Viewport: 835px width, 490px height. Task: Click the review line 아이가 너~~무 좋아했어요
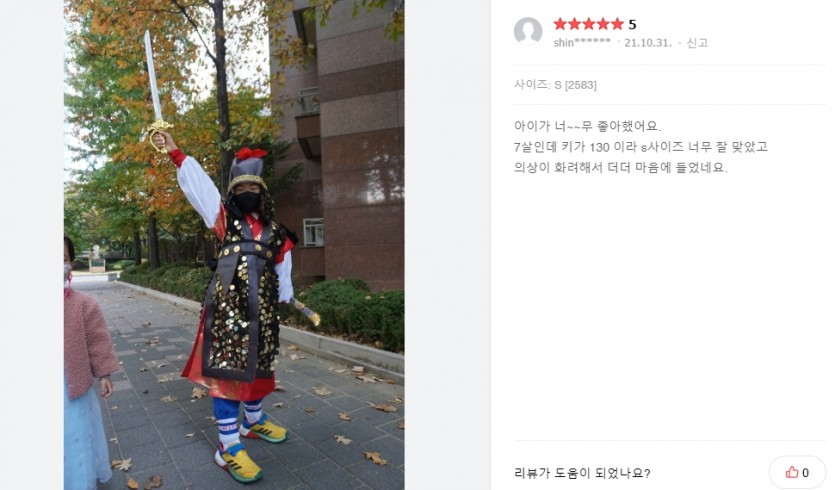click(587, 126)
